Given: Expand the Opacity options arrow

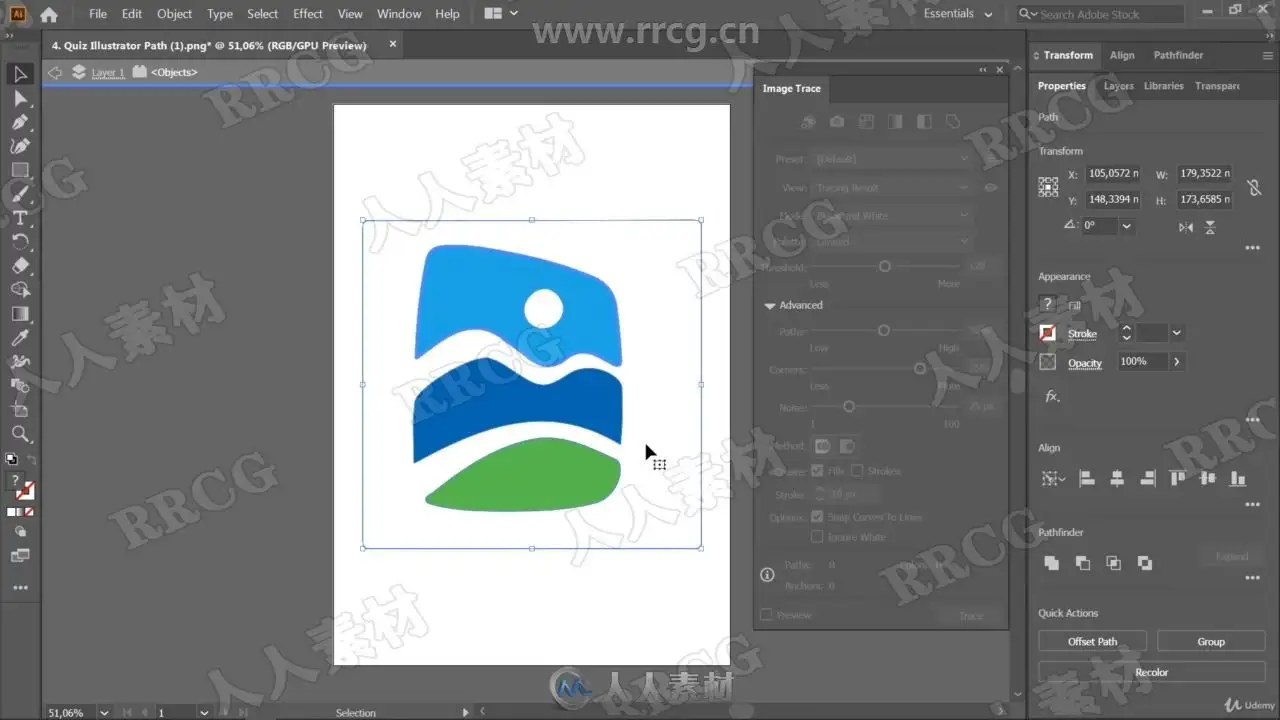Looking at the screenshot, I should (x=1176, y=361).
